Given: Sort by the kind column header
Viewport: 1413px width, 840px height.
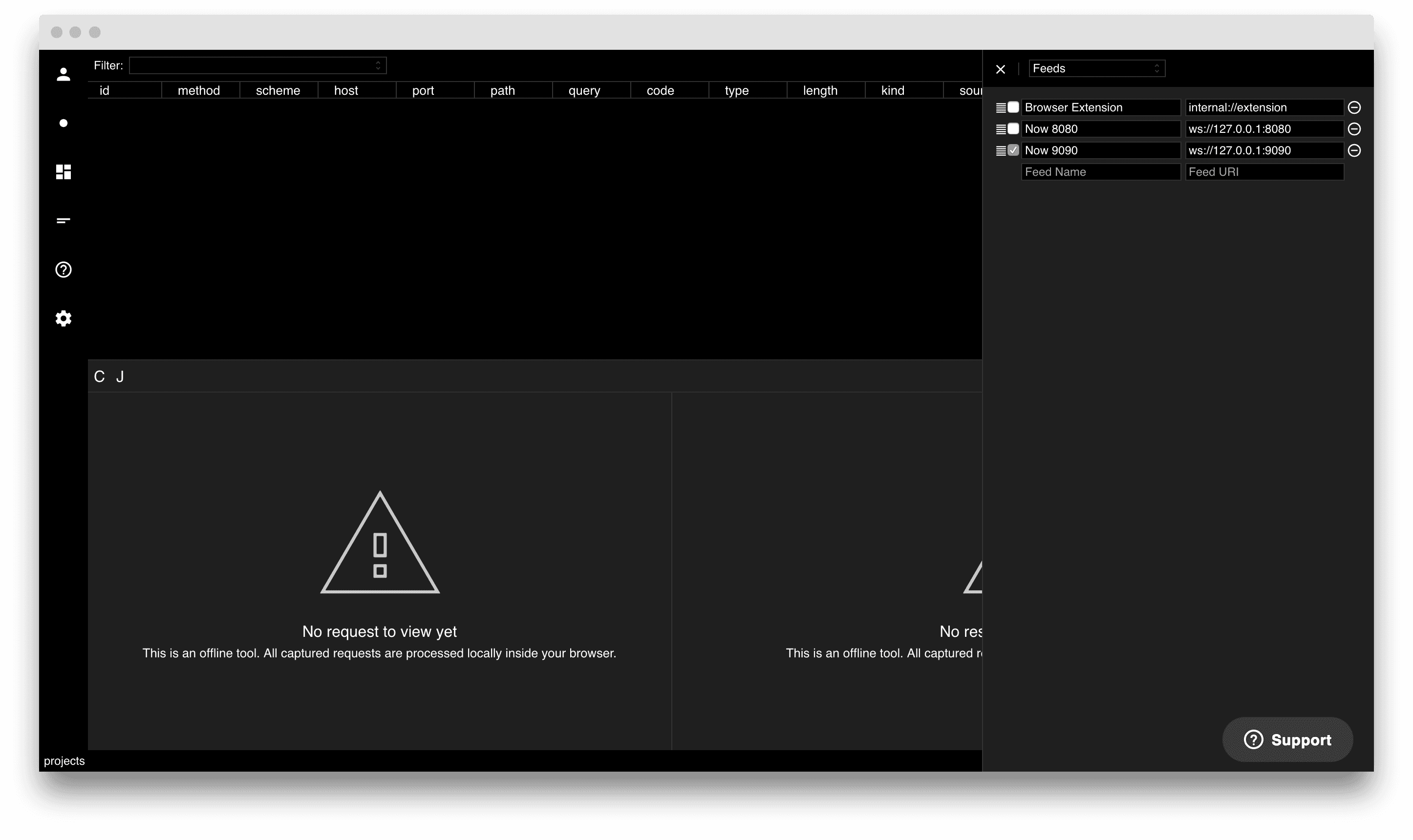Looking at the screenshot, I should [903, 90].
